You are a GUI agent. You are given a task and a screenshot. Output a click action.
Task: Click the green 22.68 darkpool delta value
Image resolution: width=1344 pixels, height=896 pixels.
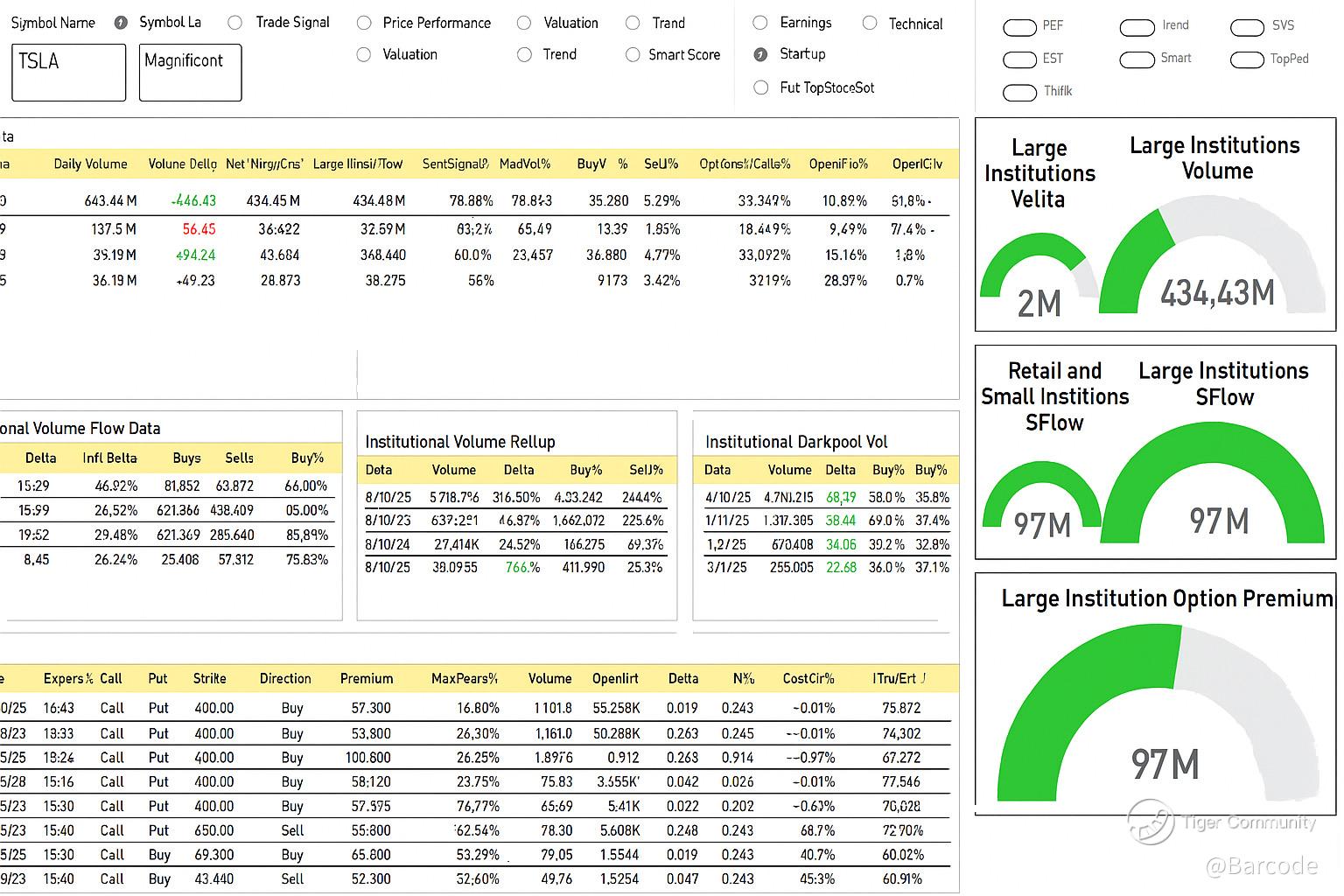click(x=841, y=567)
